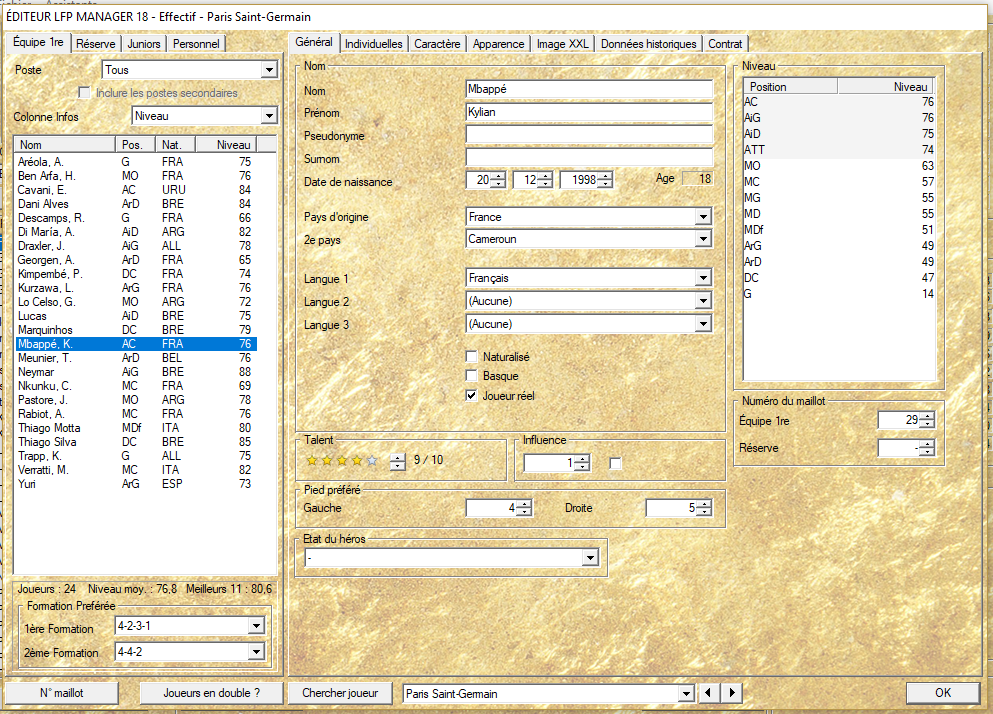Sort player list by Niveau column
The width and height of the screenshot is (993, 714).
click(x=226, y=144)
